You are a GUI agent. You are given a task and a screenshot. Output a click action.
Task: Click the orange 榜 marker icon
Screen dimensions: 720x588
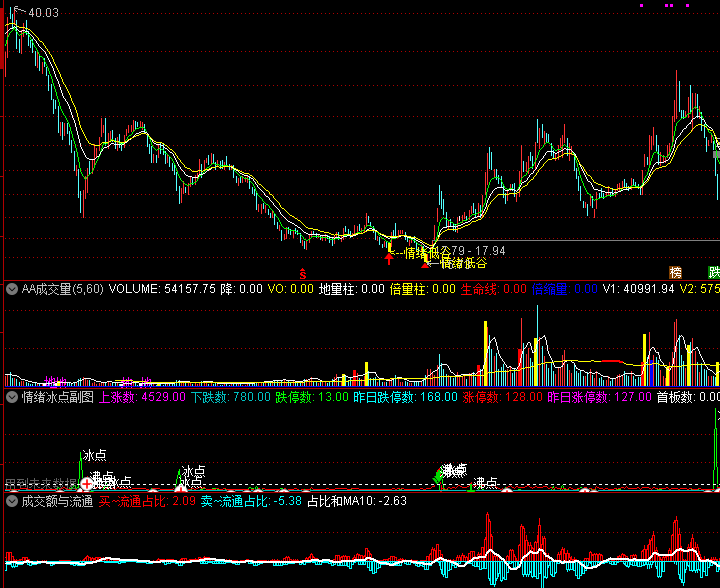coord(675,272)
